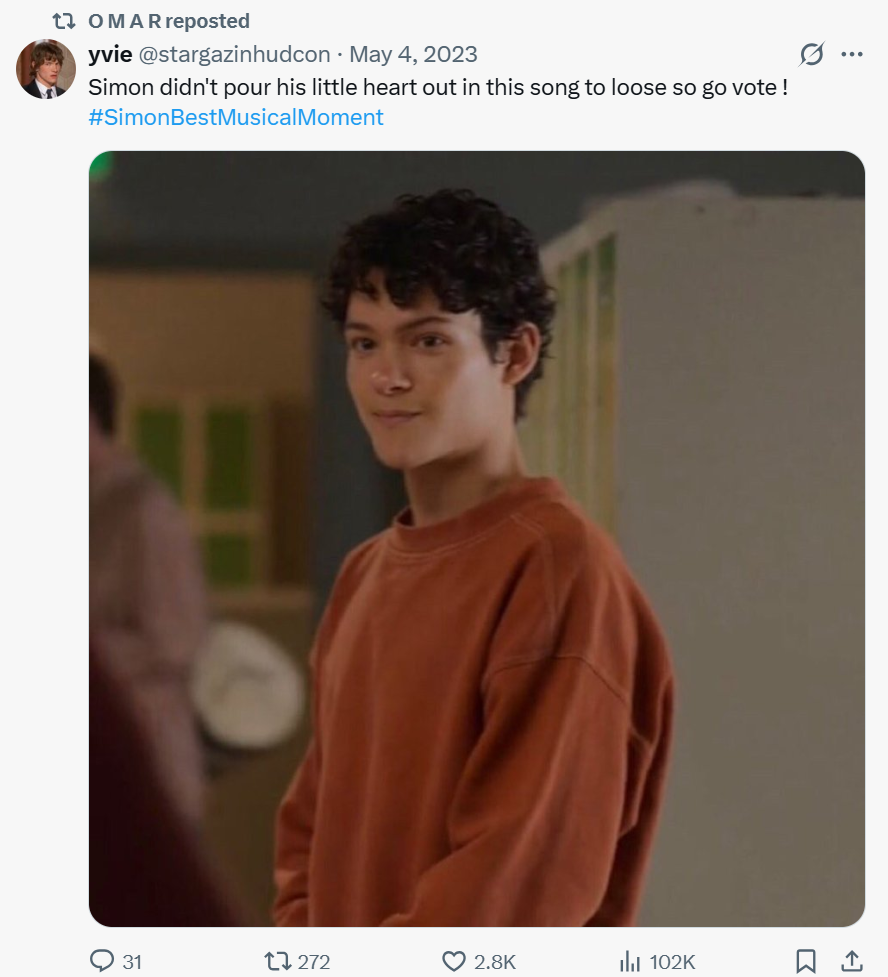
Task: Click the Grok slashed-circle icon
Action: click(x=811, y=54)
